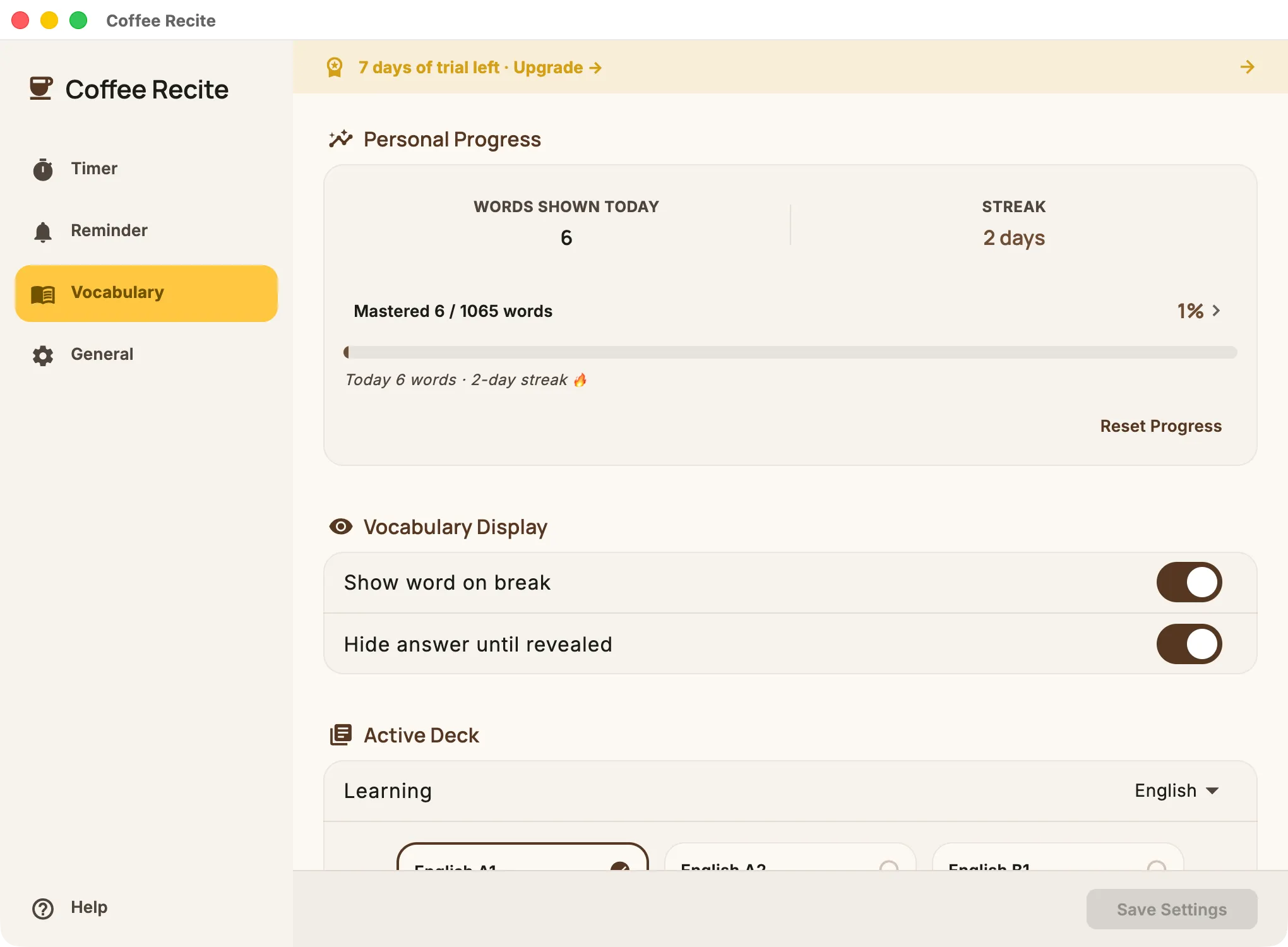Click the "Mastered 6 / 1065 words" text

pyautogui.click(x=453, y=311)
